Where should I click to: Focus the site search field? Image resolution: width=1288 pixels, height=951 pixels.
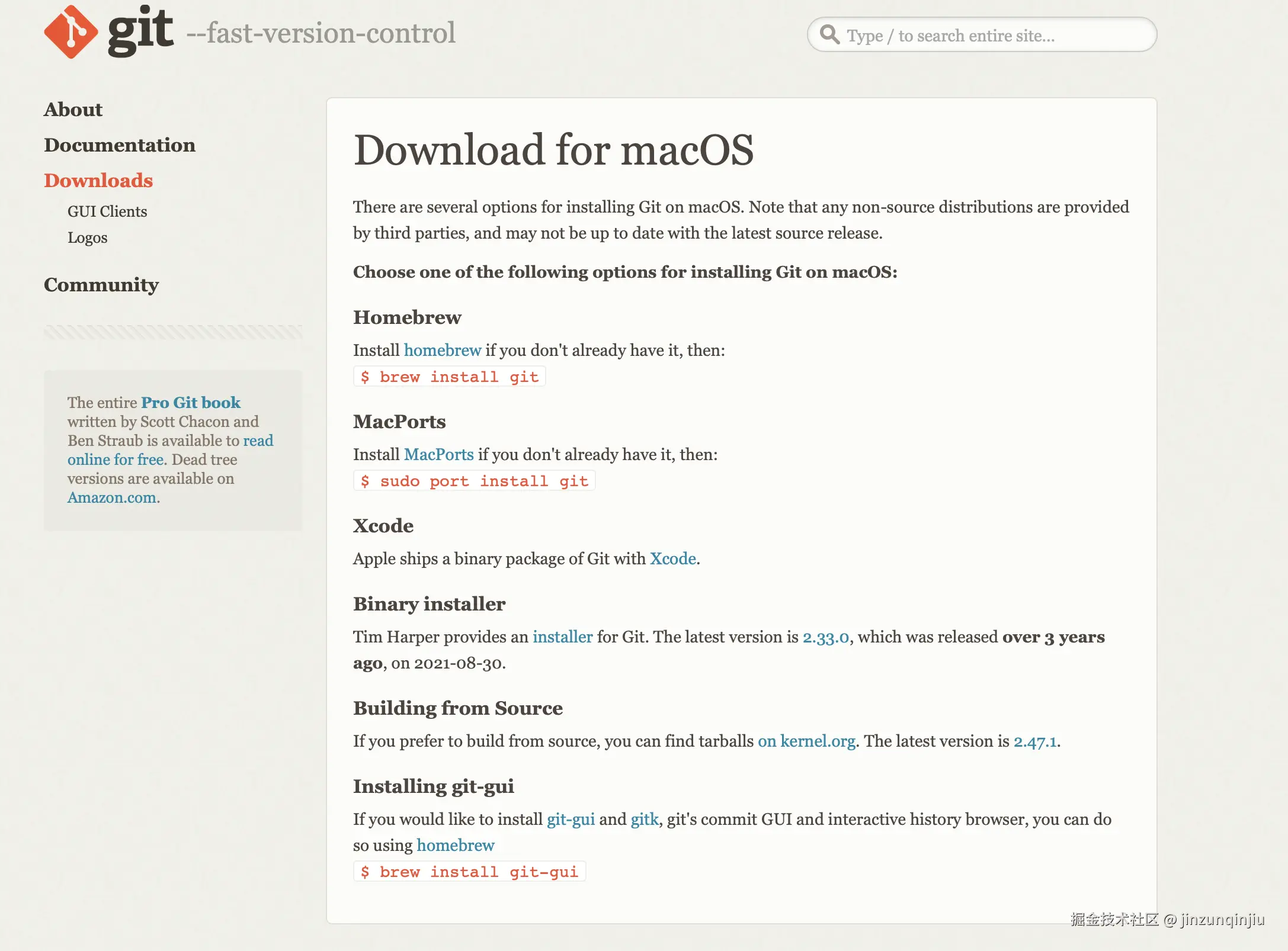click(982, 35)
